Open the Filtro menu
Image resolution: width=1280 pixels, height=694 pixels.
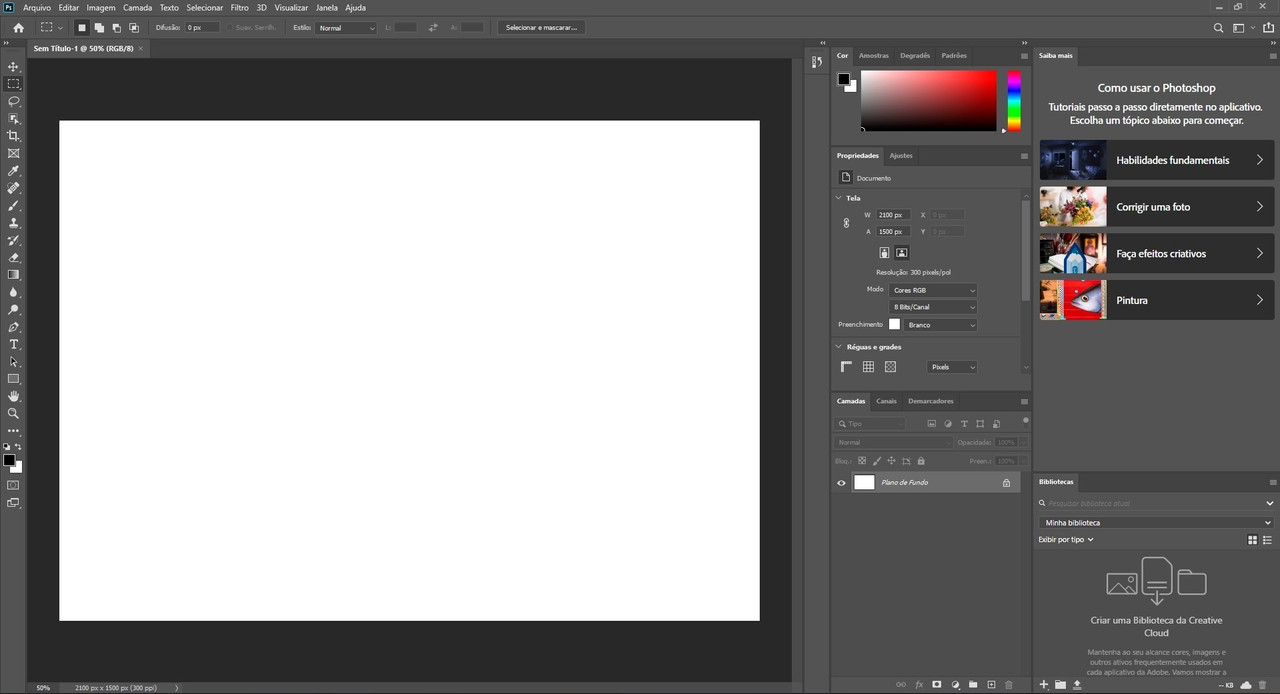point(240,7)
